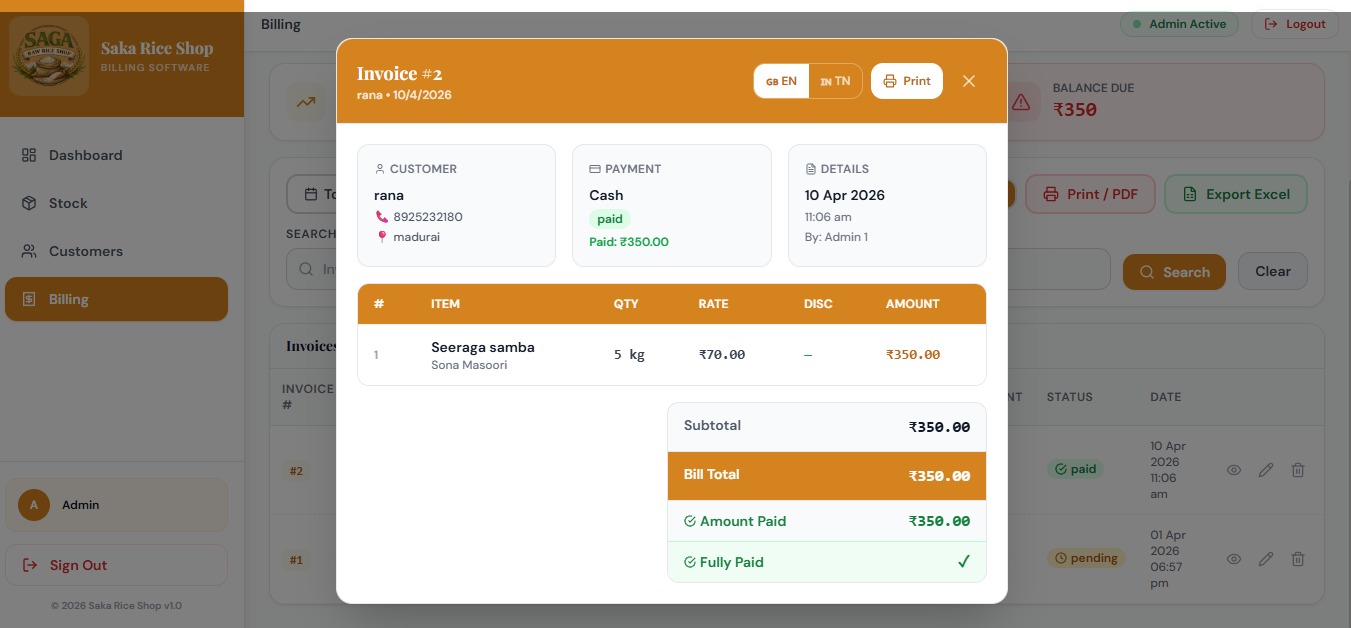This screenshot has height=628, width=1351.
Task: View invoice #1 using the eye icon
Action: [x=1234, y=558]
